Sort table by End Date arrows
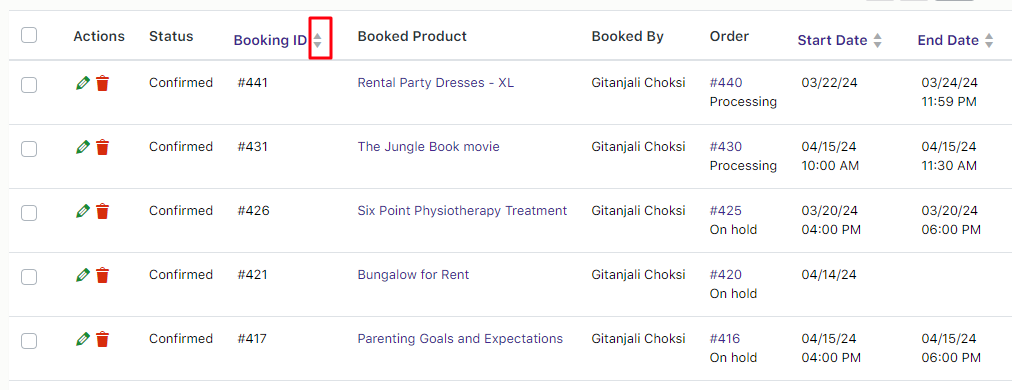 989,41
